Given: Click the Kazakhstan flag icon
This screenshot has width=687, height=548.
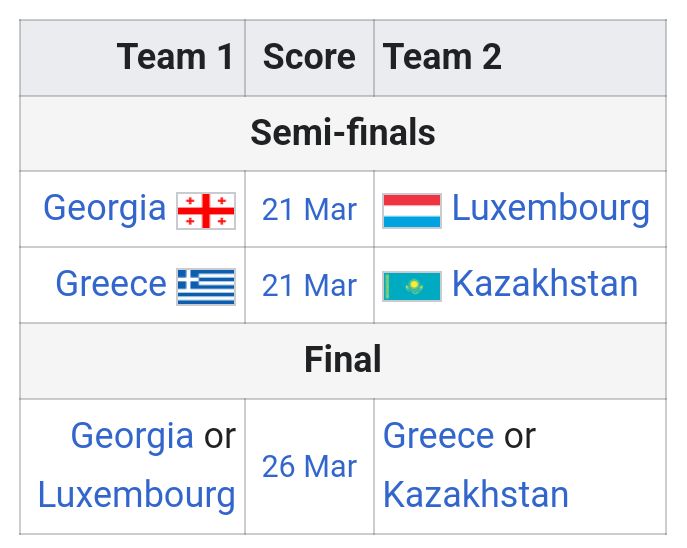Looking at the screenshot, I should (x=412, y=286).
